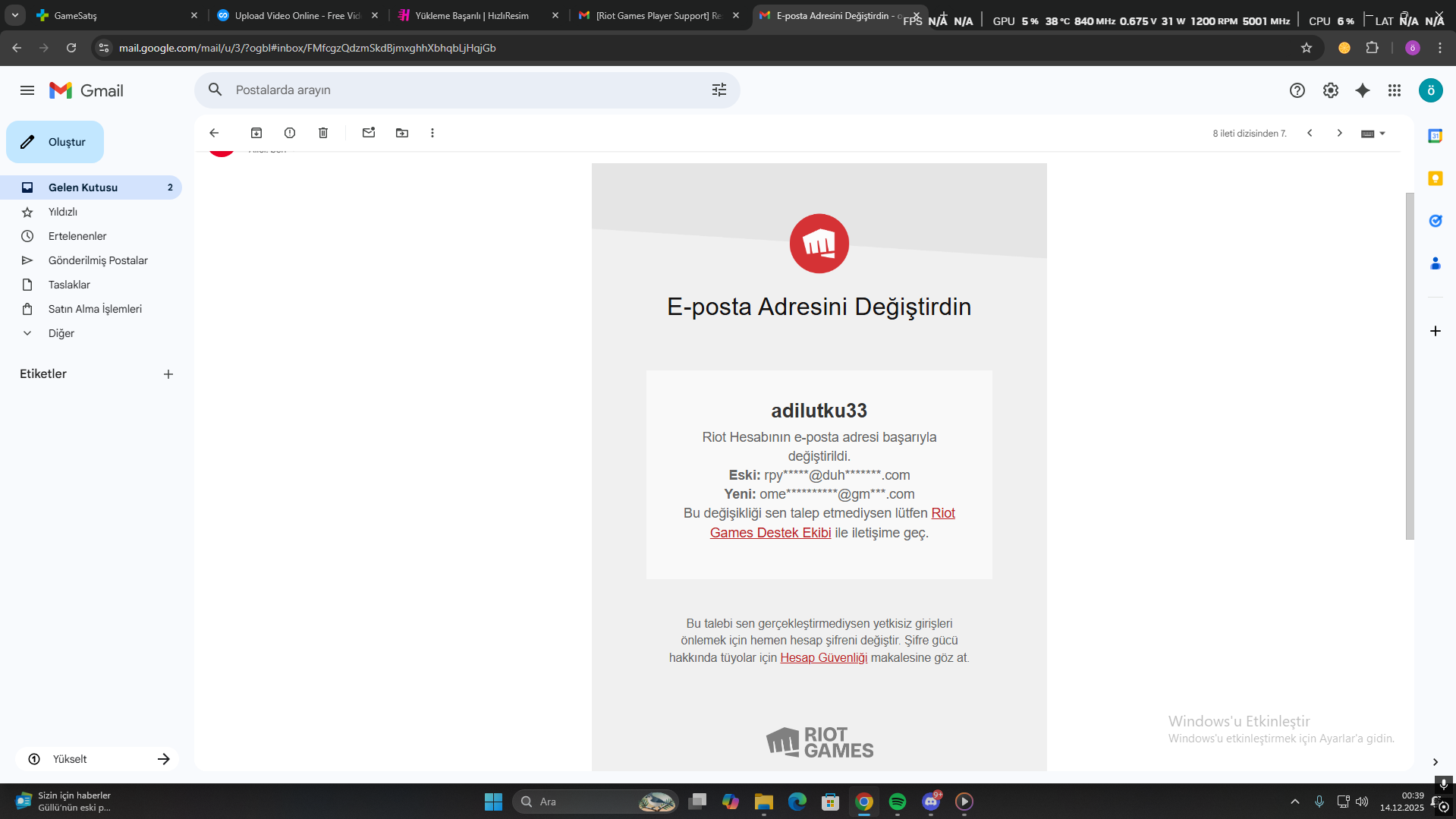
Task: Compose new mail with Oluştur
Action: click(x=55, y=142)
